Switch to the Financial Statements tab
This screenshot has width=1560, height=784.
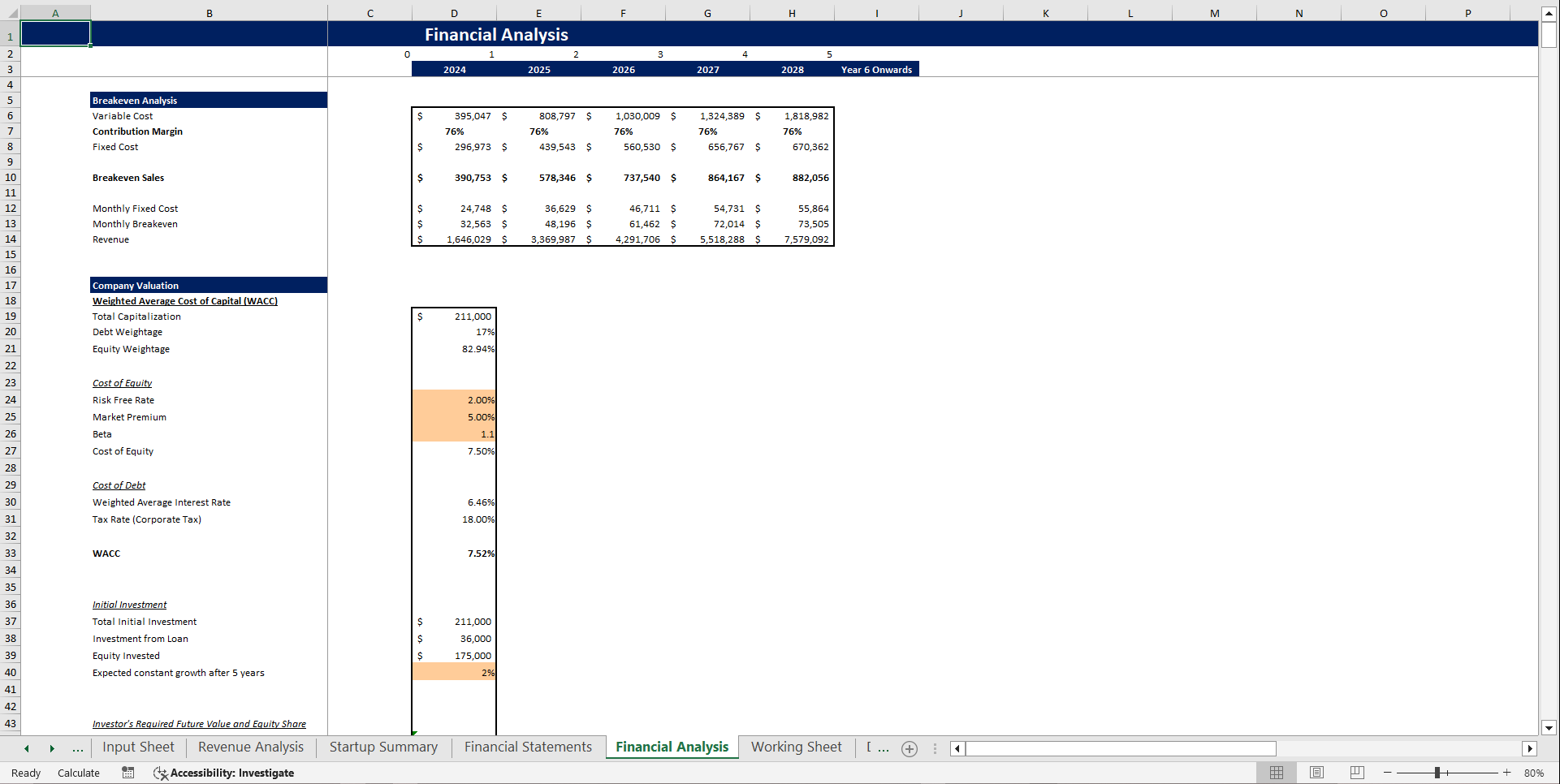coord(527,747)
